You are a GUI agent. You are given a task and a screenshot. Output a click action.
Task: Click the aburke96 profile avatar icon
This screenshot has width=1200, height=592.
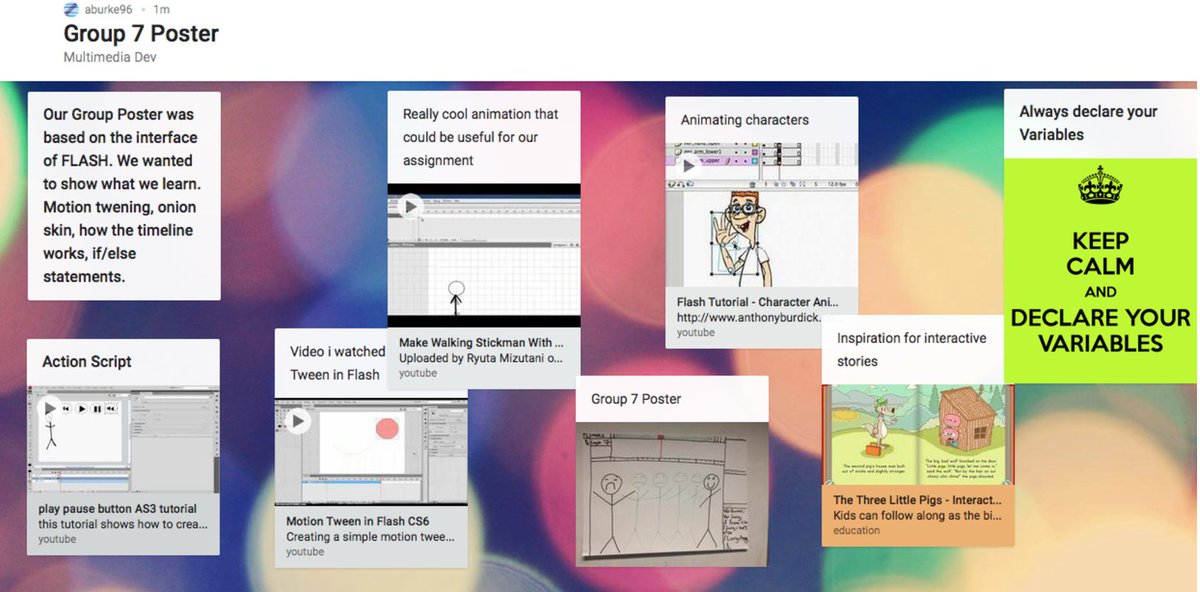click(x=70, y=10)
